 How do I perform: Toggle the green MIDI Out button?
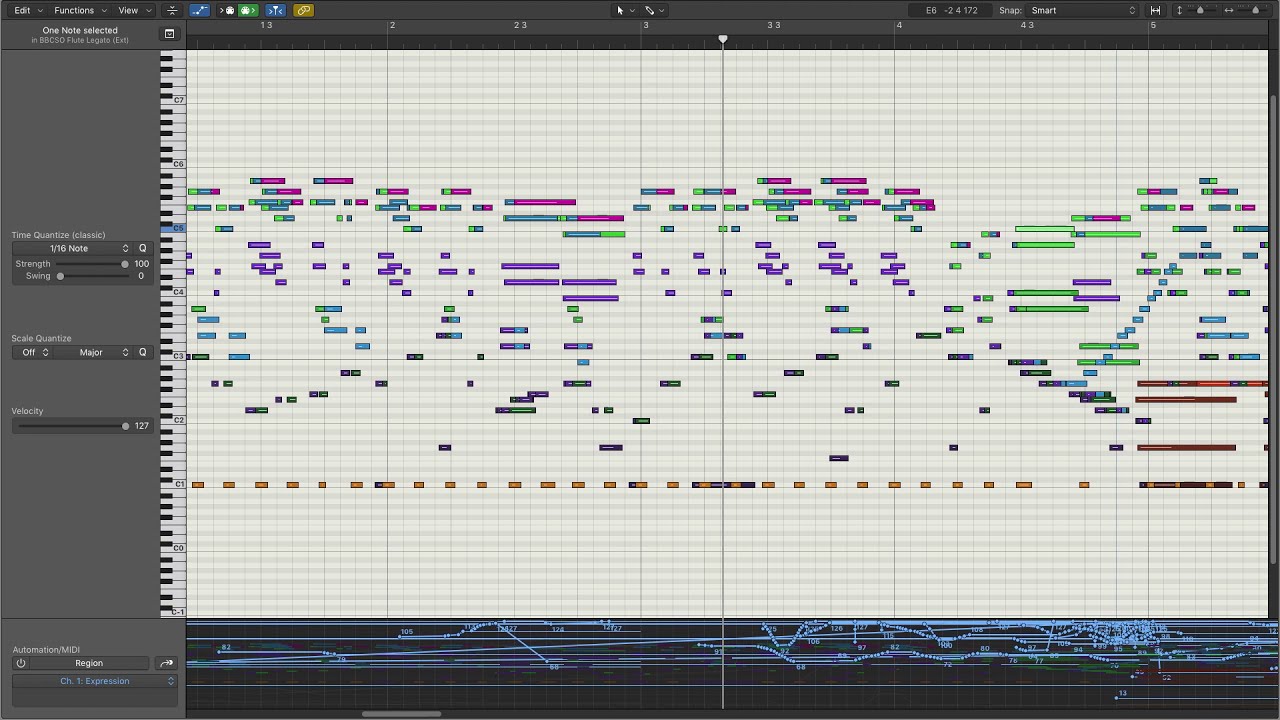tap(248, 10)
